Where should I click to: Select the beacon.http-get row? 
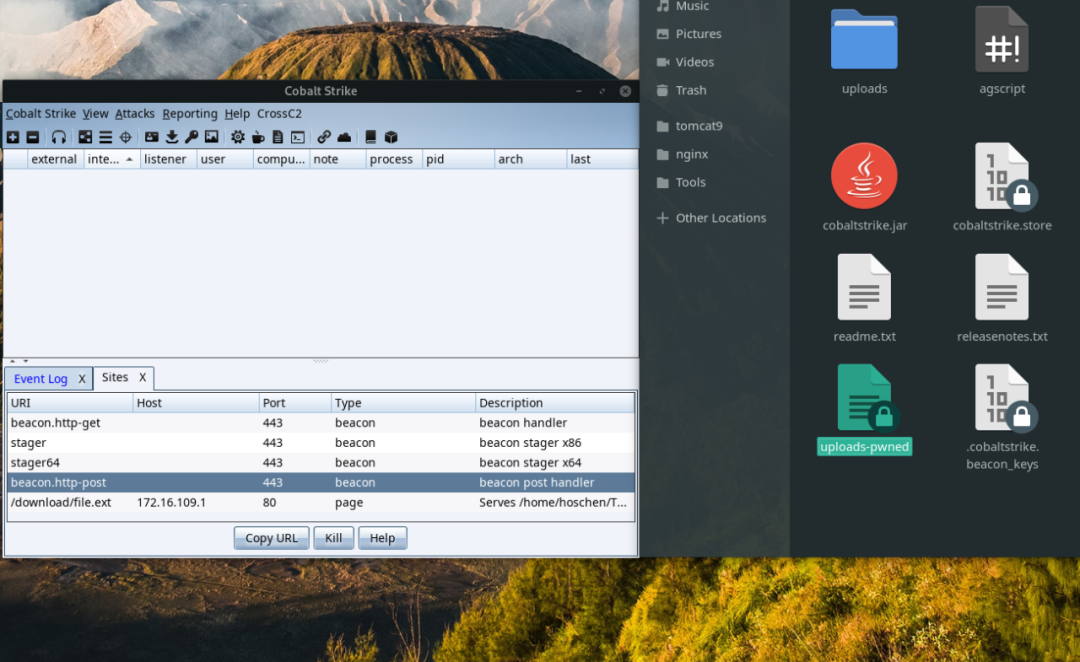coord(321,423)
